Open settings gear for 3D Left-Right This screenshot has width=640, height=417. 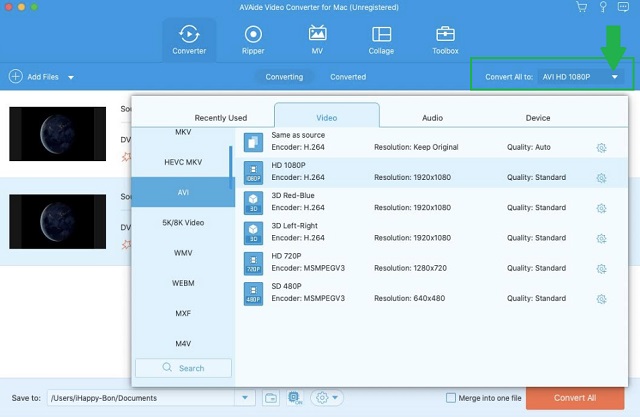601,238
